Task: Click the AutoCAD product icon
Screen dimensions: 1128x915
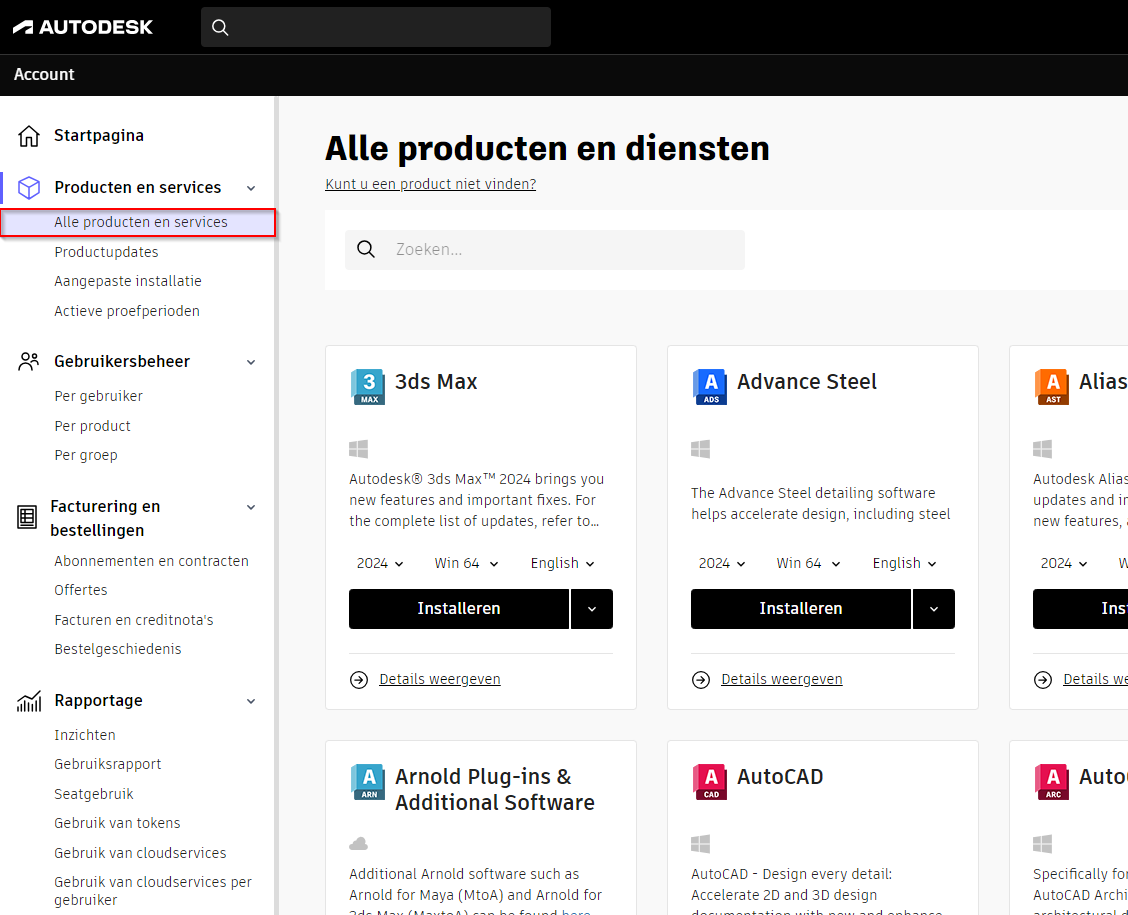Action: (x=709, y=782)
